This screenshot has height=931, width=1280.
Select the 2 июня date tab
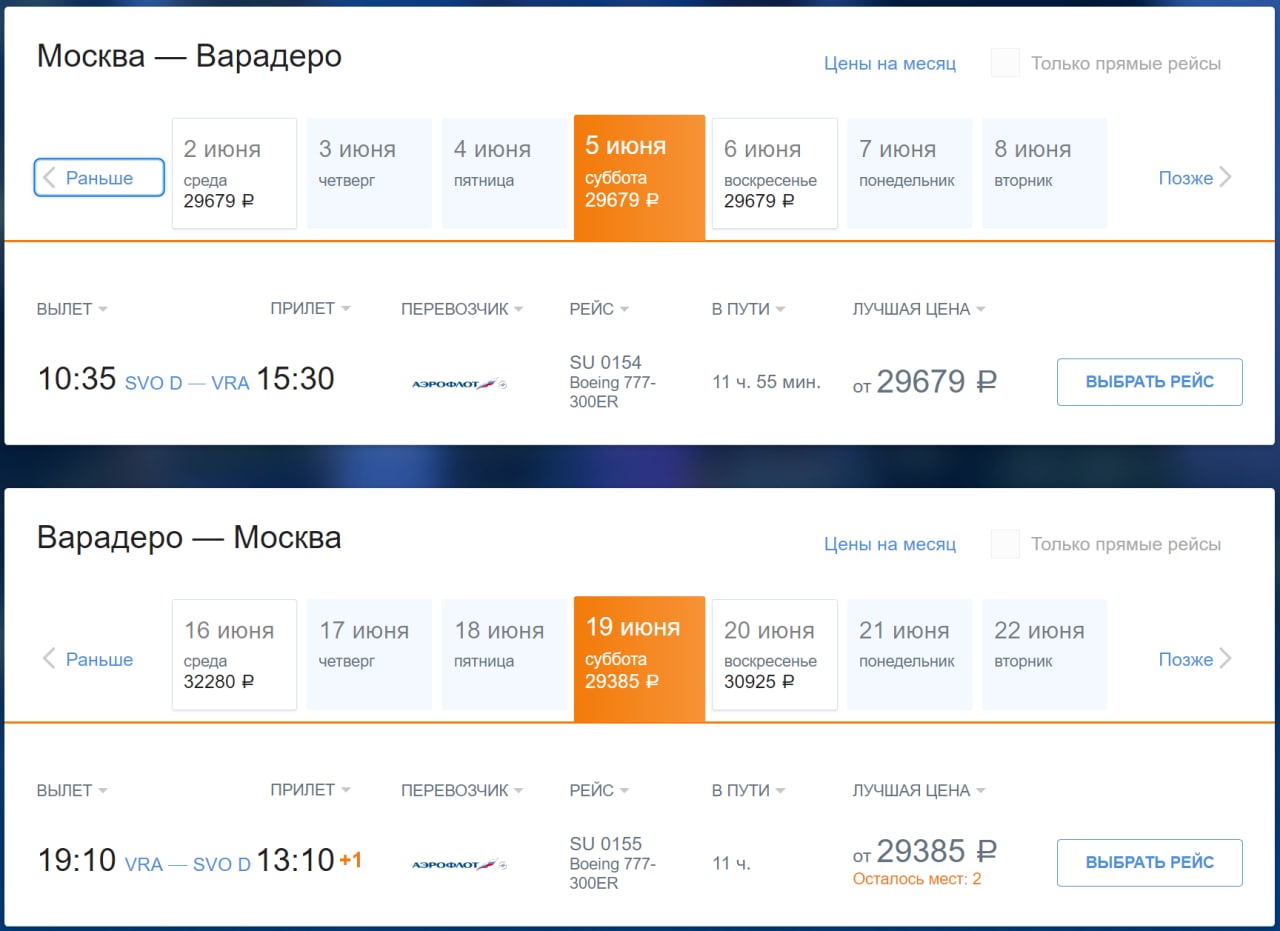click(234, 173)
